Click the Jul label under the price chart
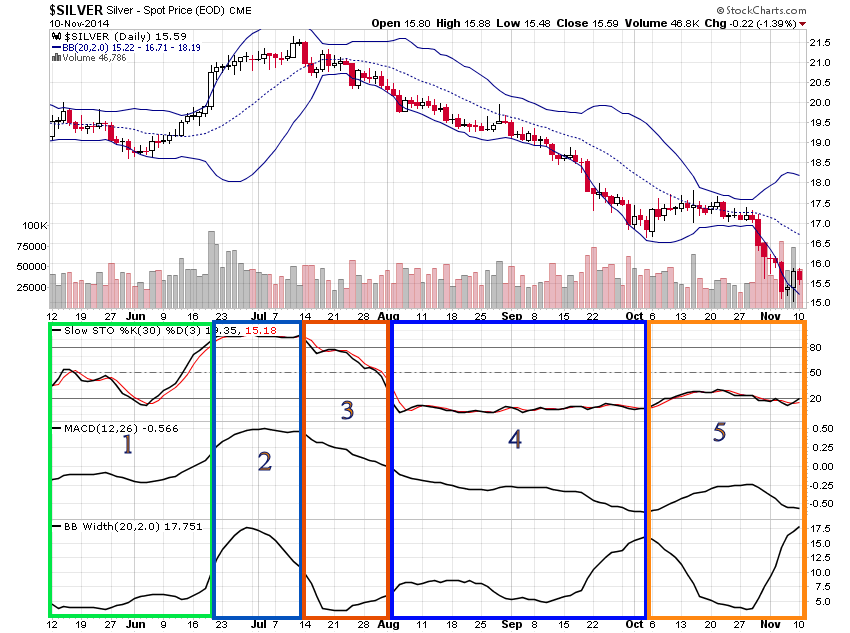Image resolution: width=850 pixels, height=633 pixels. click(x=259, y=316)
